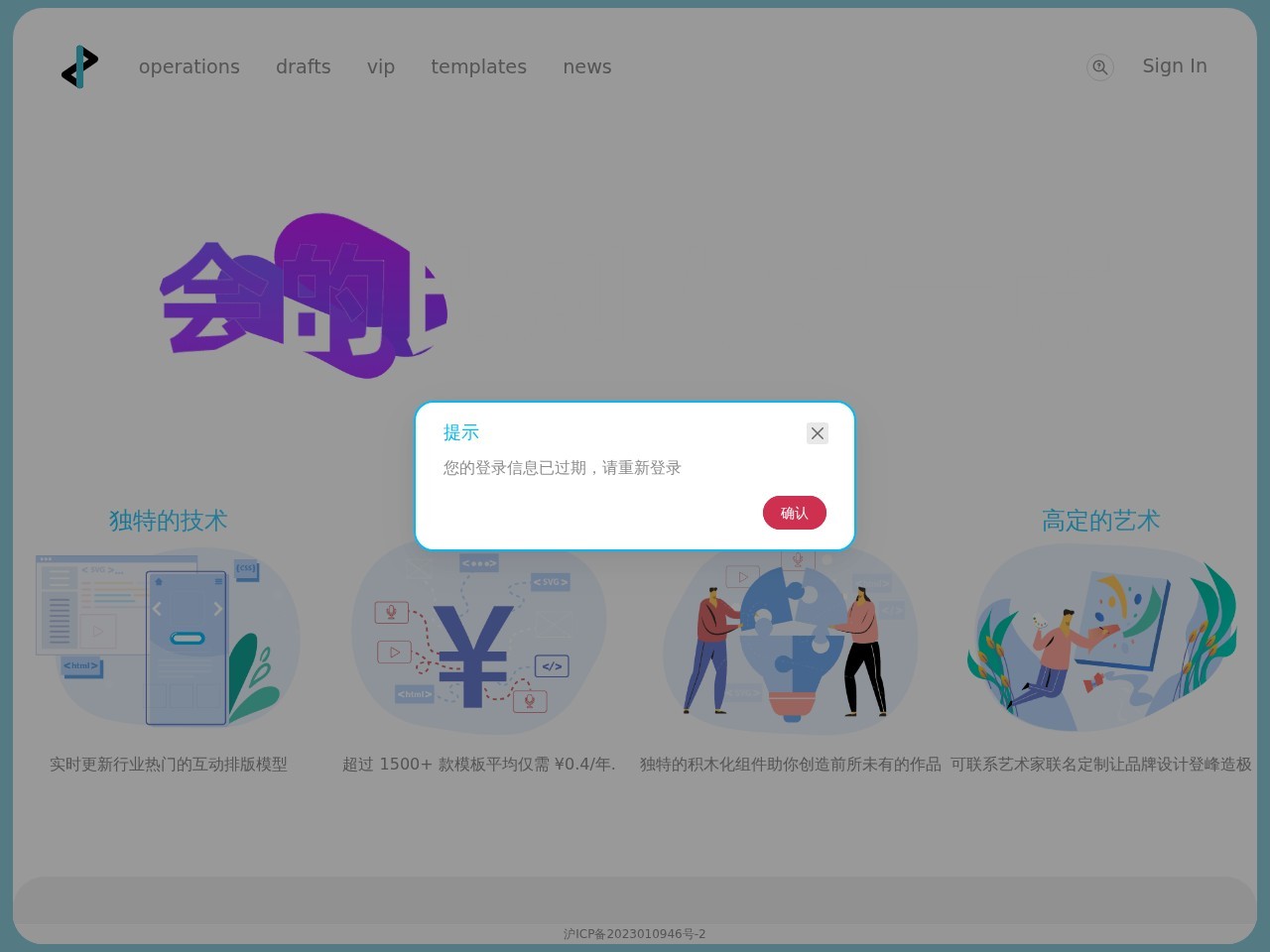Go to the vip section
This screenshot has height=952, width=1270.
pyautogui.click(x=381, y=66)
